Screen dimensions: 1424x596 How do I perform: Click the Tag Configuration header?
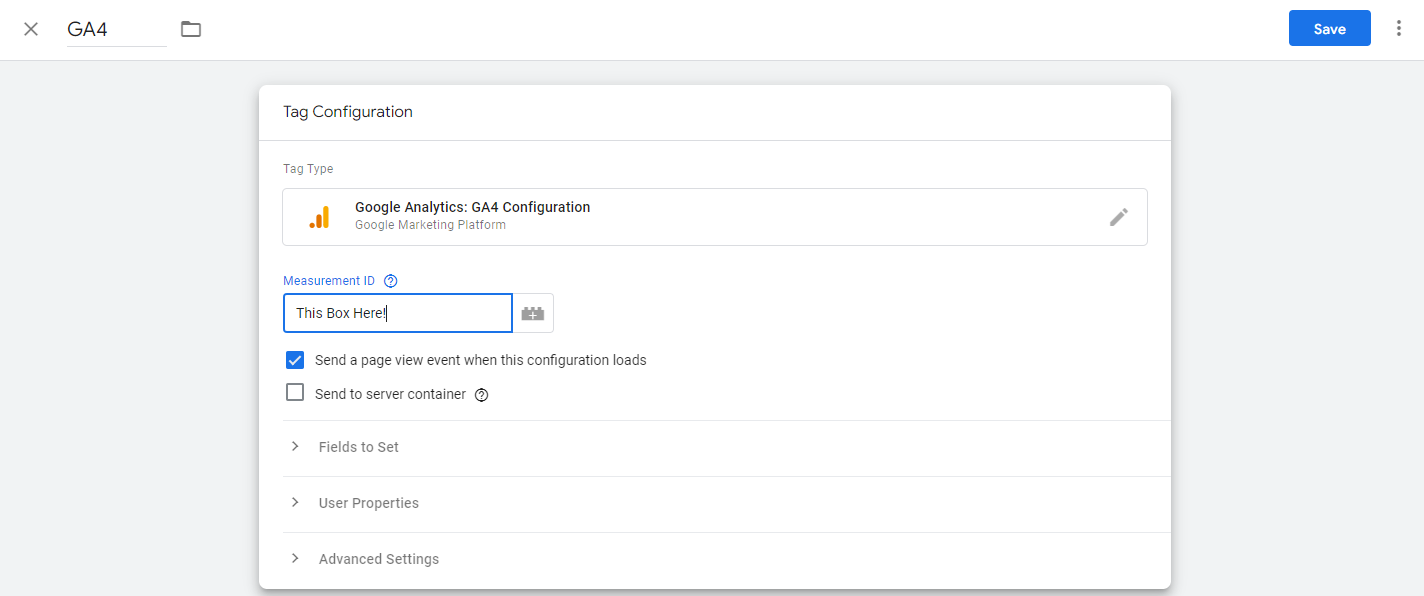[x=348, y=112]
